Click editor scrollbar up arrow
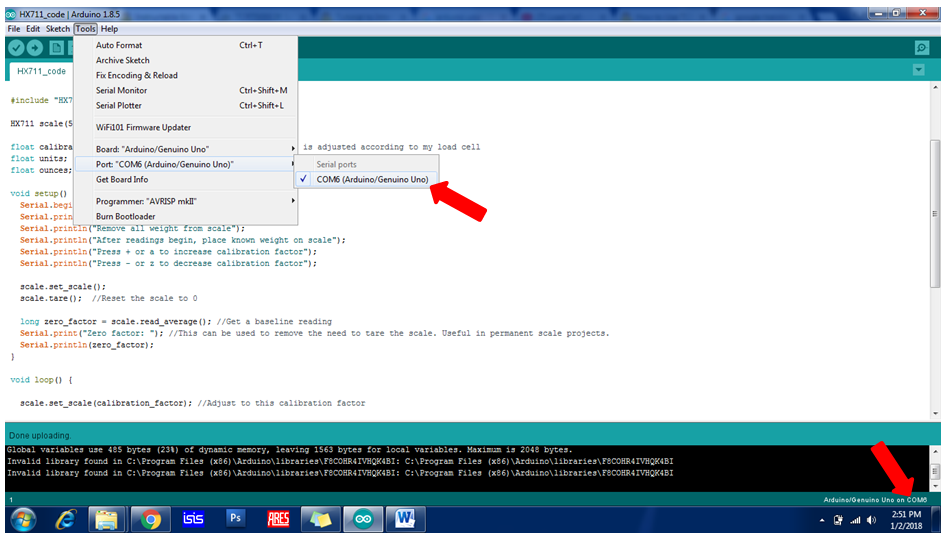Viewport: 945px width, 536px height. click(x=935, y=87)
